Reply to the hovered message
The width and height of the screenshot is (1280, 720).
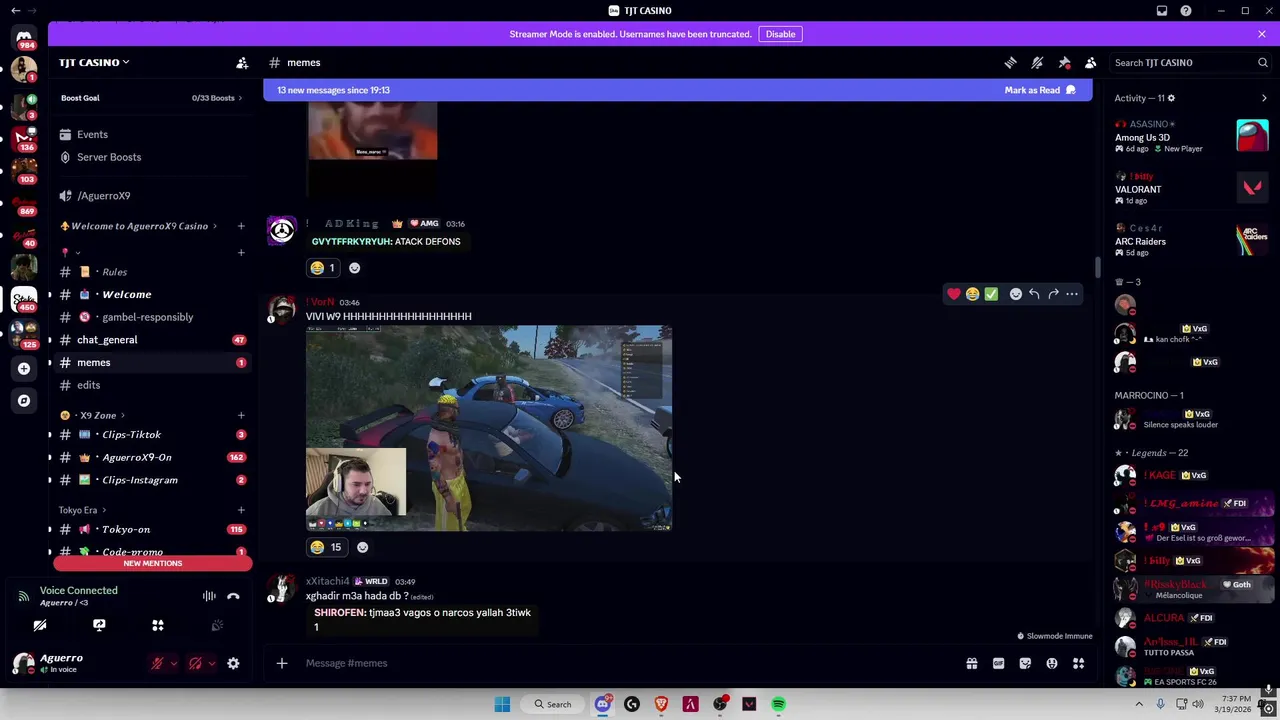(x=1034, y=294)
